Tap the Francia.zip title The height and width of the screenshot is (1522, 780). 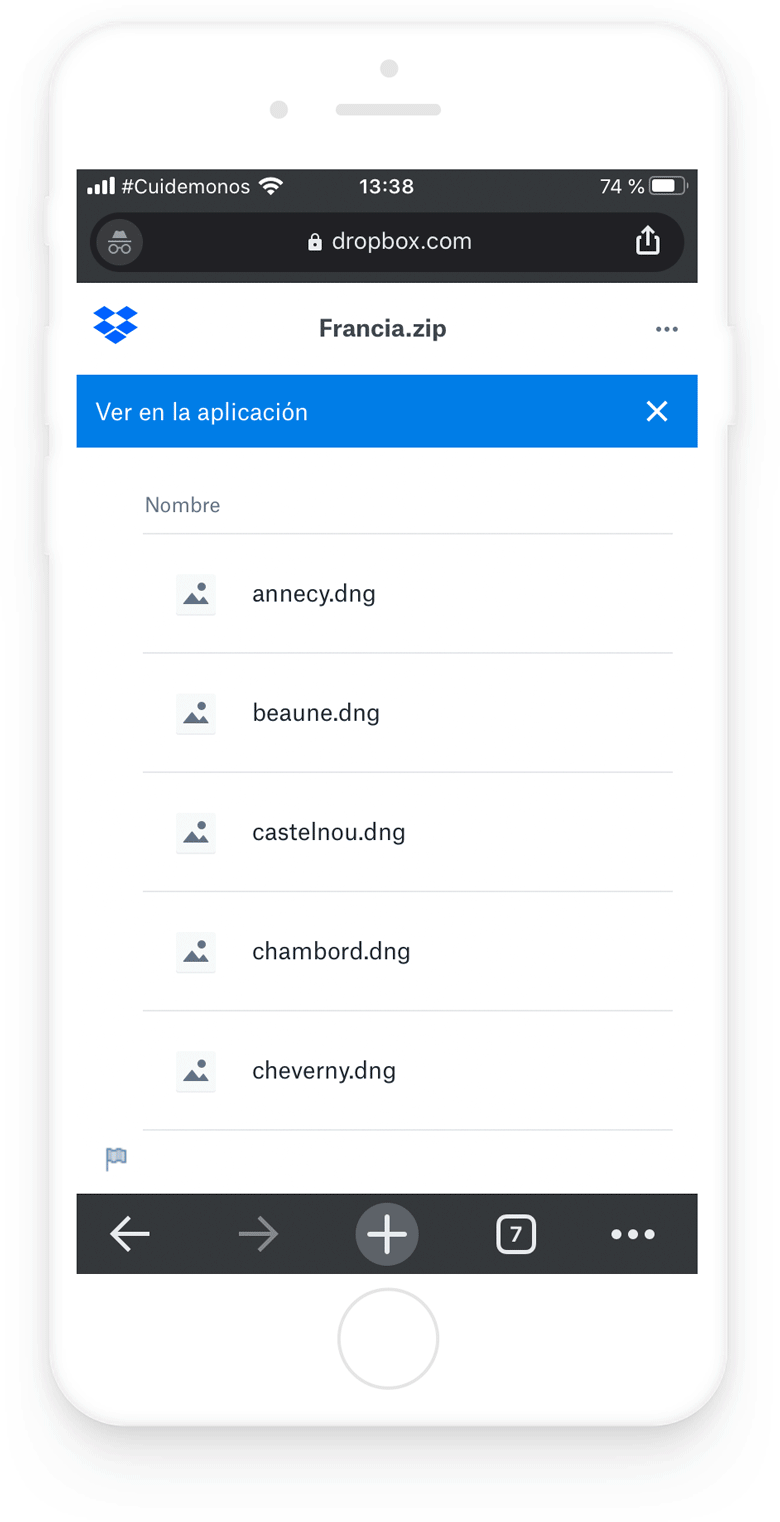click(382, 328)
